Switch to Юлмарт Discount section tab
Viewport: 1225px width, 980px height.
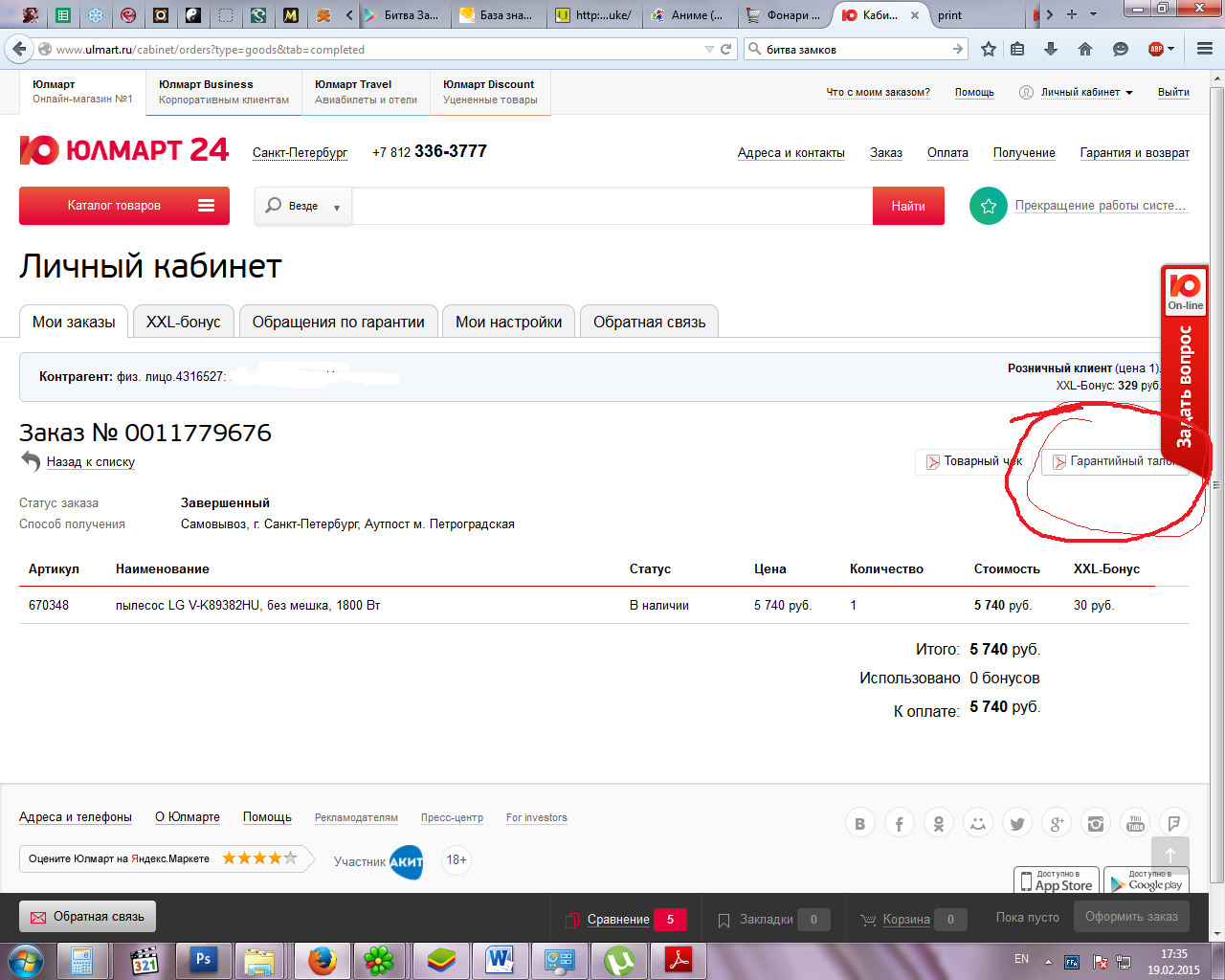click(x=490, y=92)
